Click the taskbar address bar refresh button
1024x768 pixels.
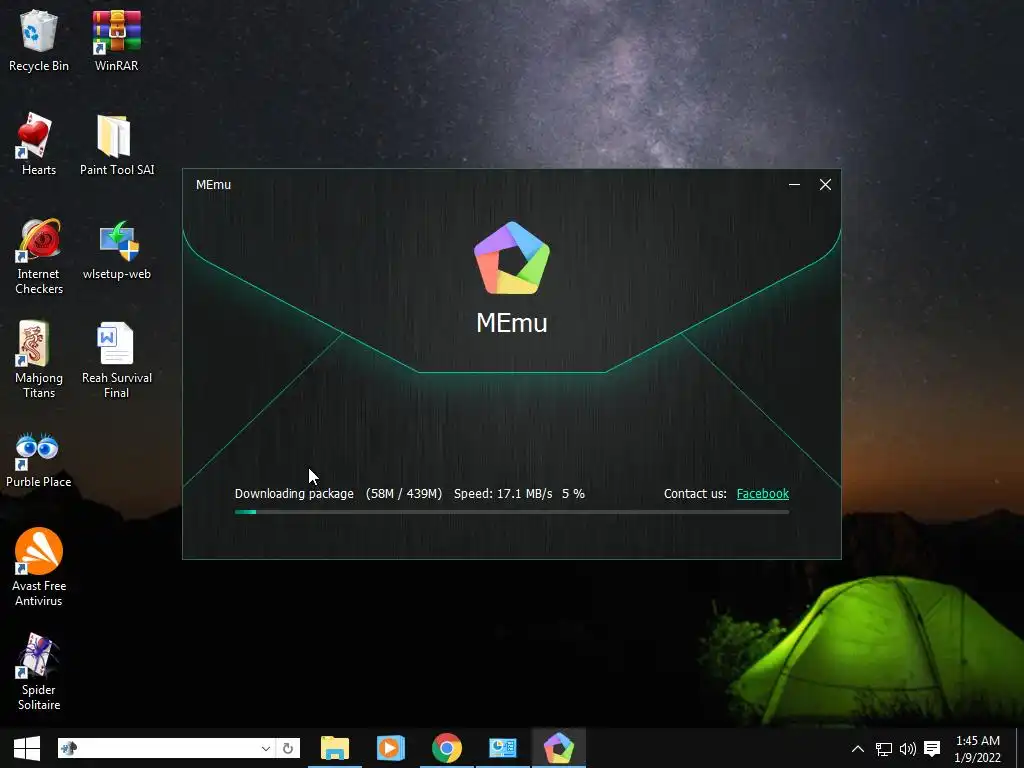pyautogui.click(x=288, y=748)
